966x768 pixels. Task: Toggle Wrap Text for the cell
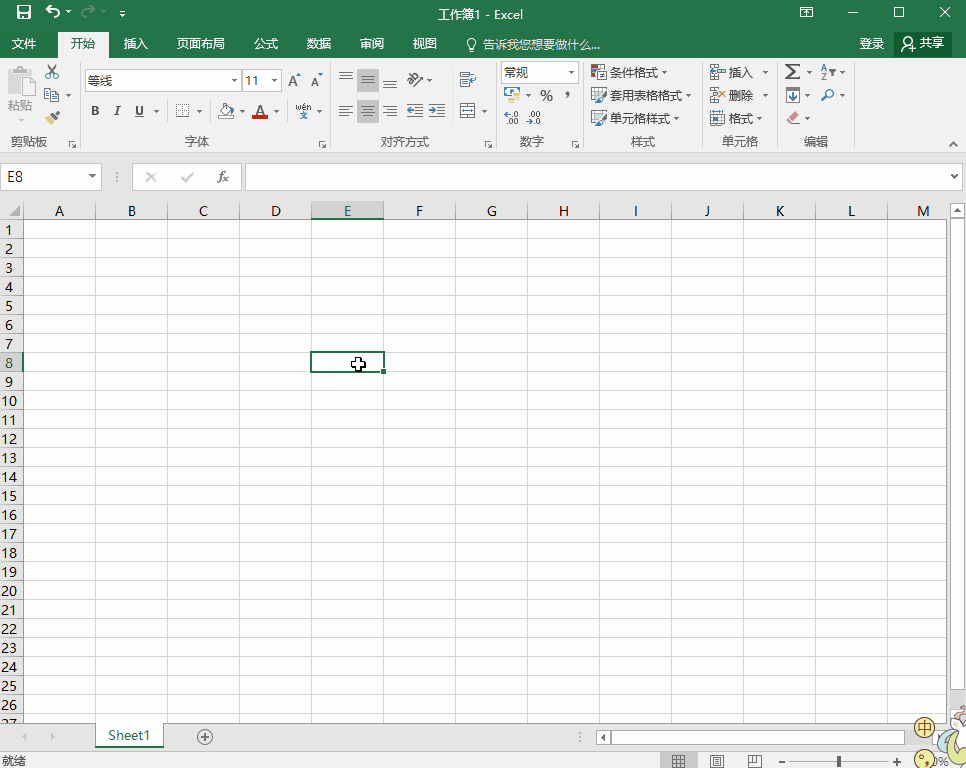pos(467,80)
